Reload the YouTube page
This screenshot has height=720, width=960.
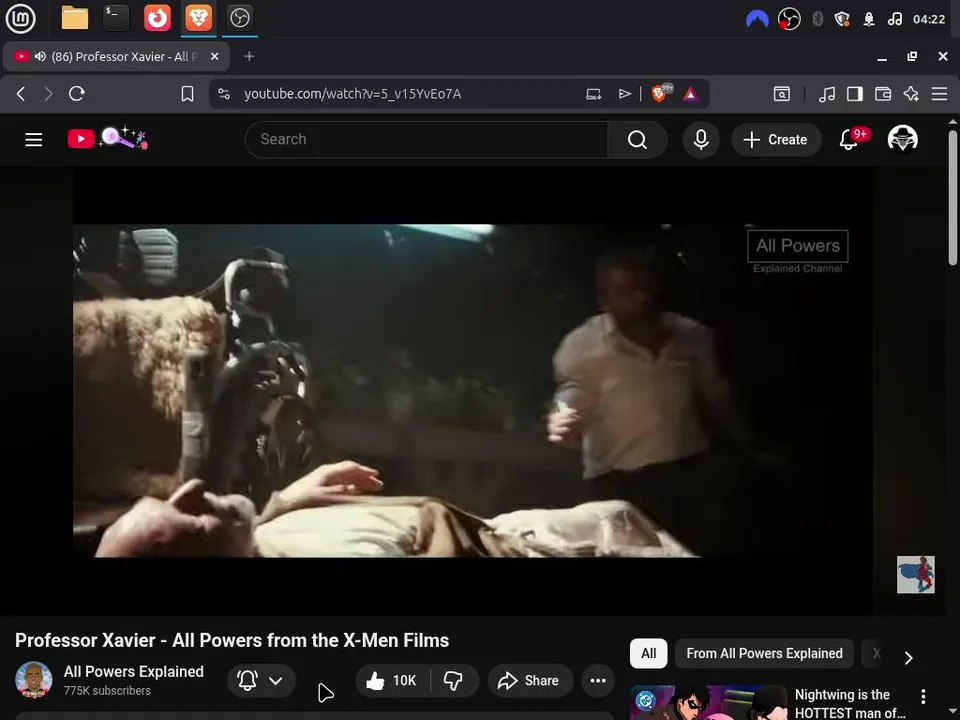coord(77,94)
